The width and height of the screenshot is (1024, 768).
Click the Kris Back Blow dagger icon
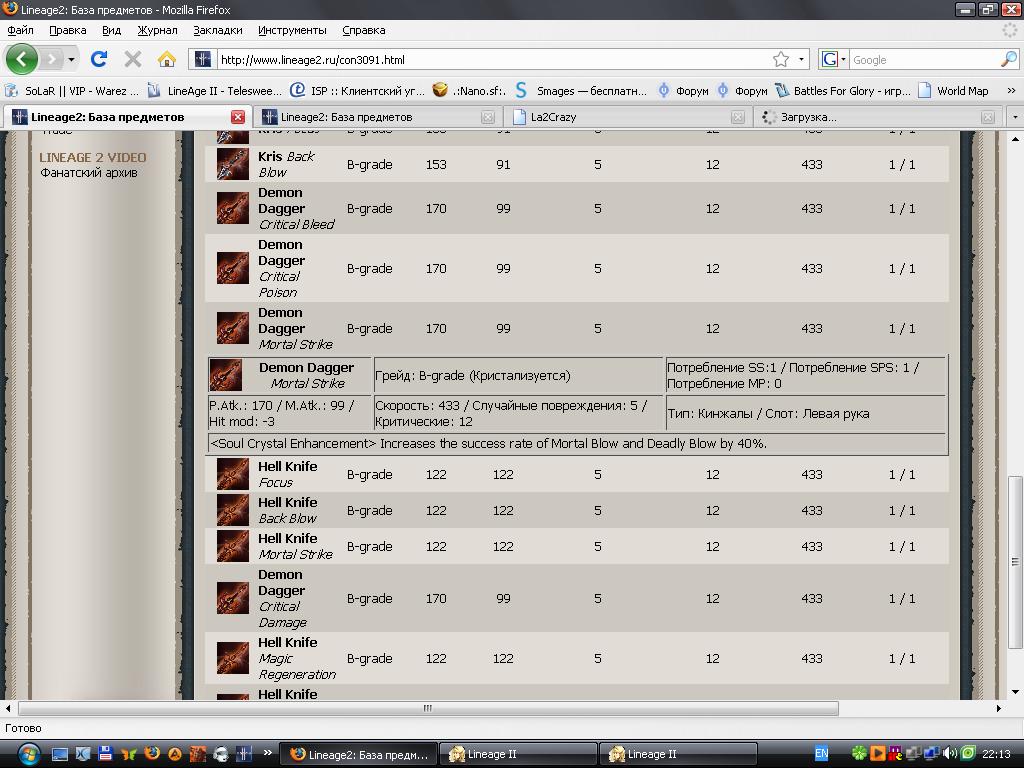[x=232, y=164]
